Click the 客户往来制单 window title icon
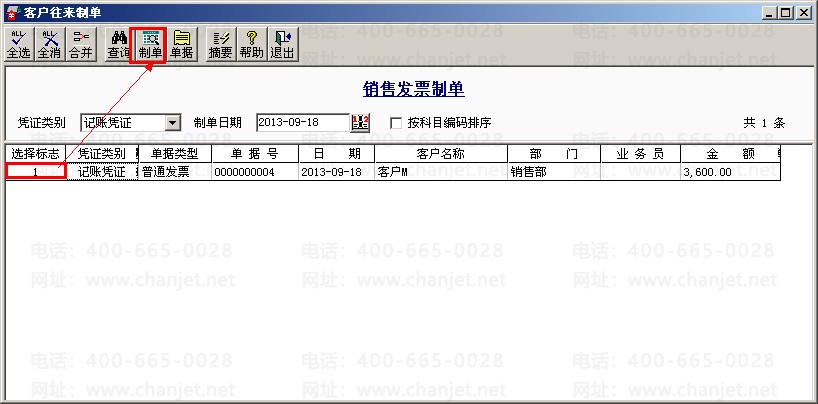This screenshot has width=818, height=404. pos(13,13)
